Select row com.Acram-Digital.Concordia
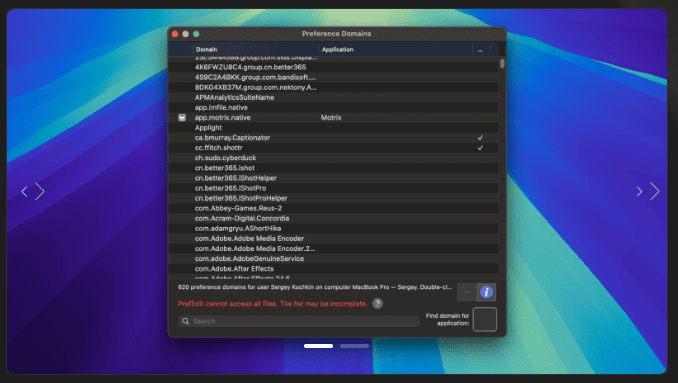The width and height of the screenshot is (678, 383). (333, 218)
